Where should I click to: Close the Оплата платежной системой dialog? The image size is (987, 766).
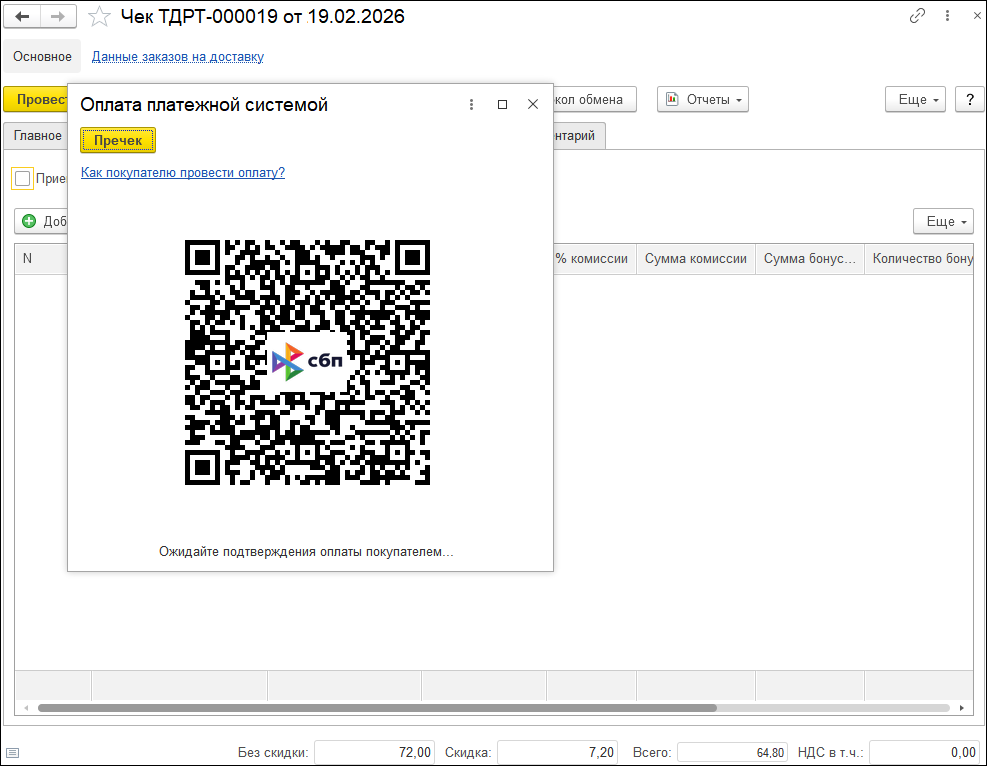[533, 104]
